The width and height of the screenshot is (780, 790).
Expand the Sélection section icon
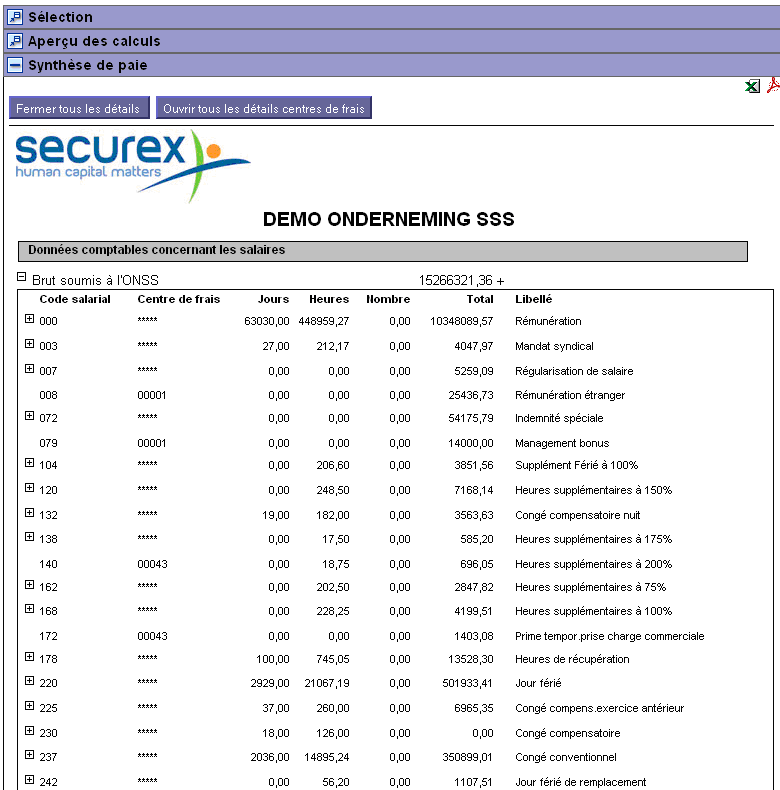click(x=15, y=17)
